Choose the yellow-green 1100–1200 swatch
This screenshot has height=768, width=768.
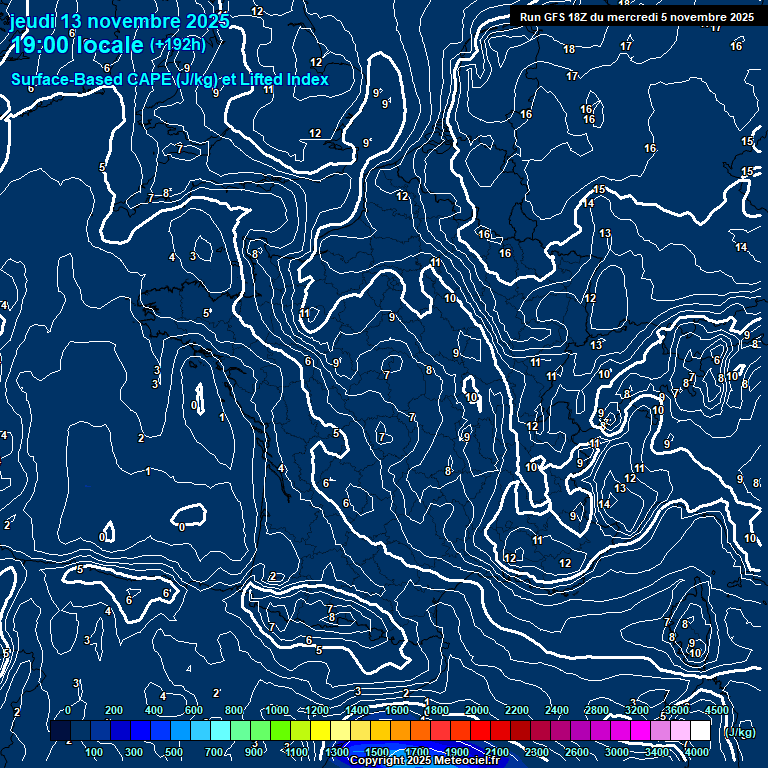[x=300, y=730]
